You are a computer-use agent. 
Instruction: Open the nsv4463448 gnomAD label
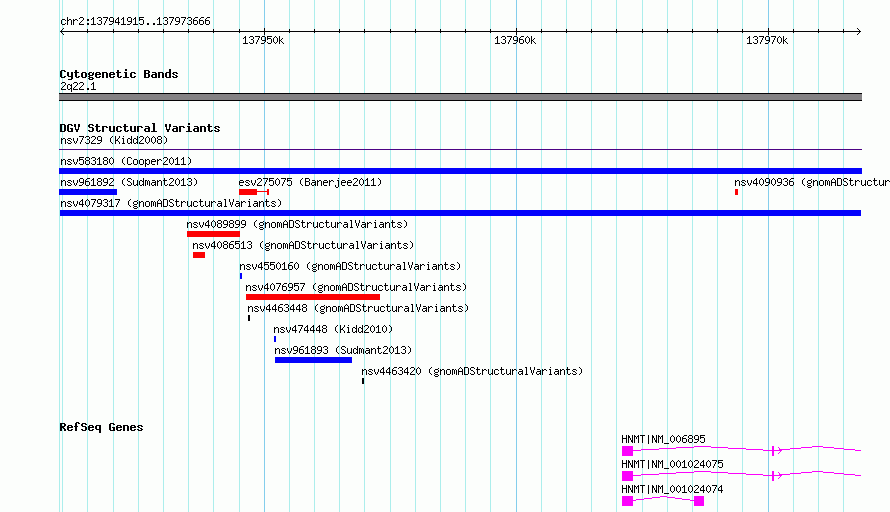click(358, 308)
